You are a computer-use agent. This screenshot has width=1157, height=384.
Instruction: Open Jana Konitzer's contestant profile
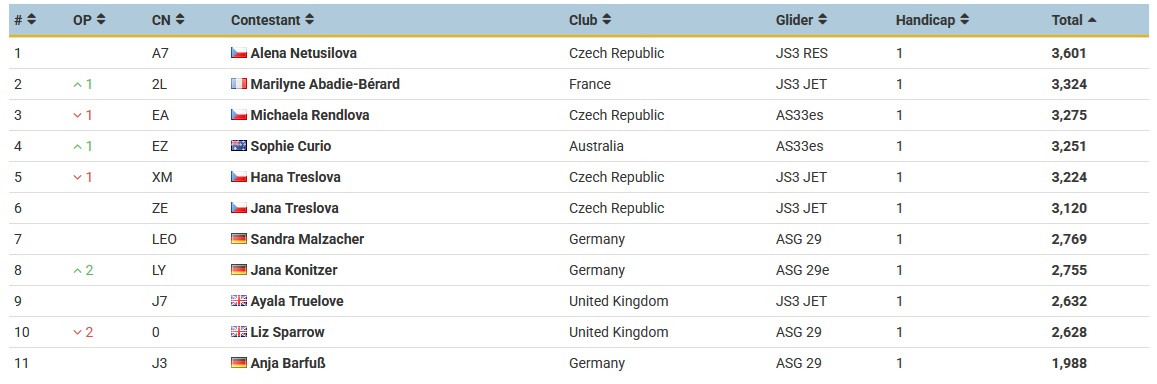(294, 270)
